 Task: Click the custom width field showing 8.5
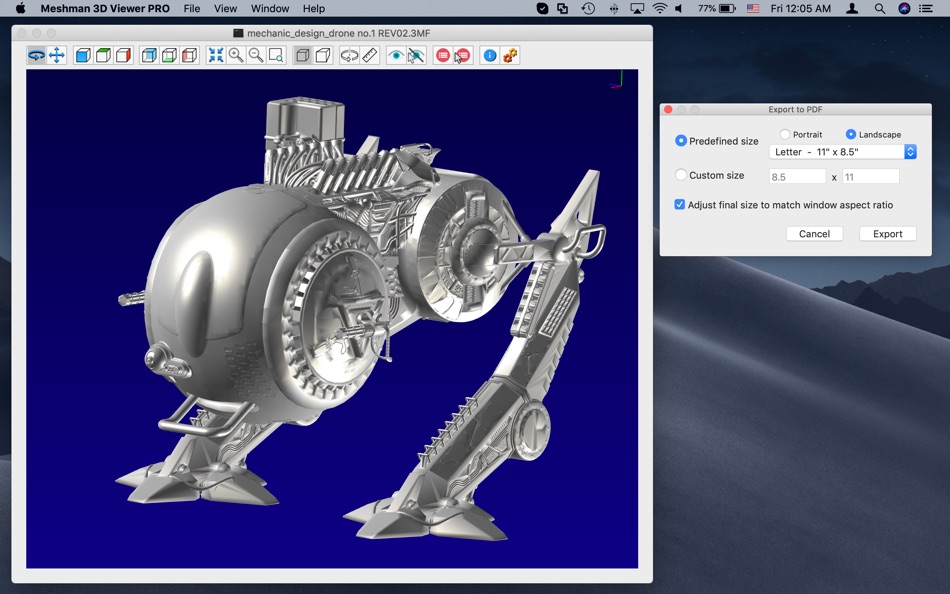[x=797, y=177]
